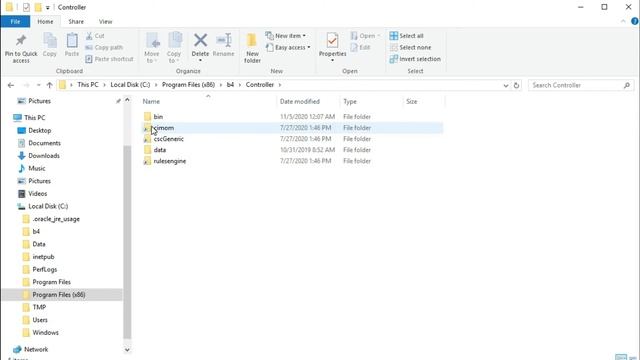Image resolution: width=640 pixels, height=360 pixels.
Task: Click This PC in the address bar
Action: tap(88, 85)
